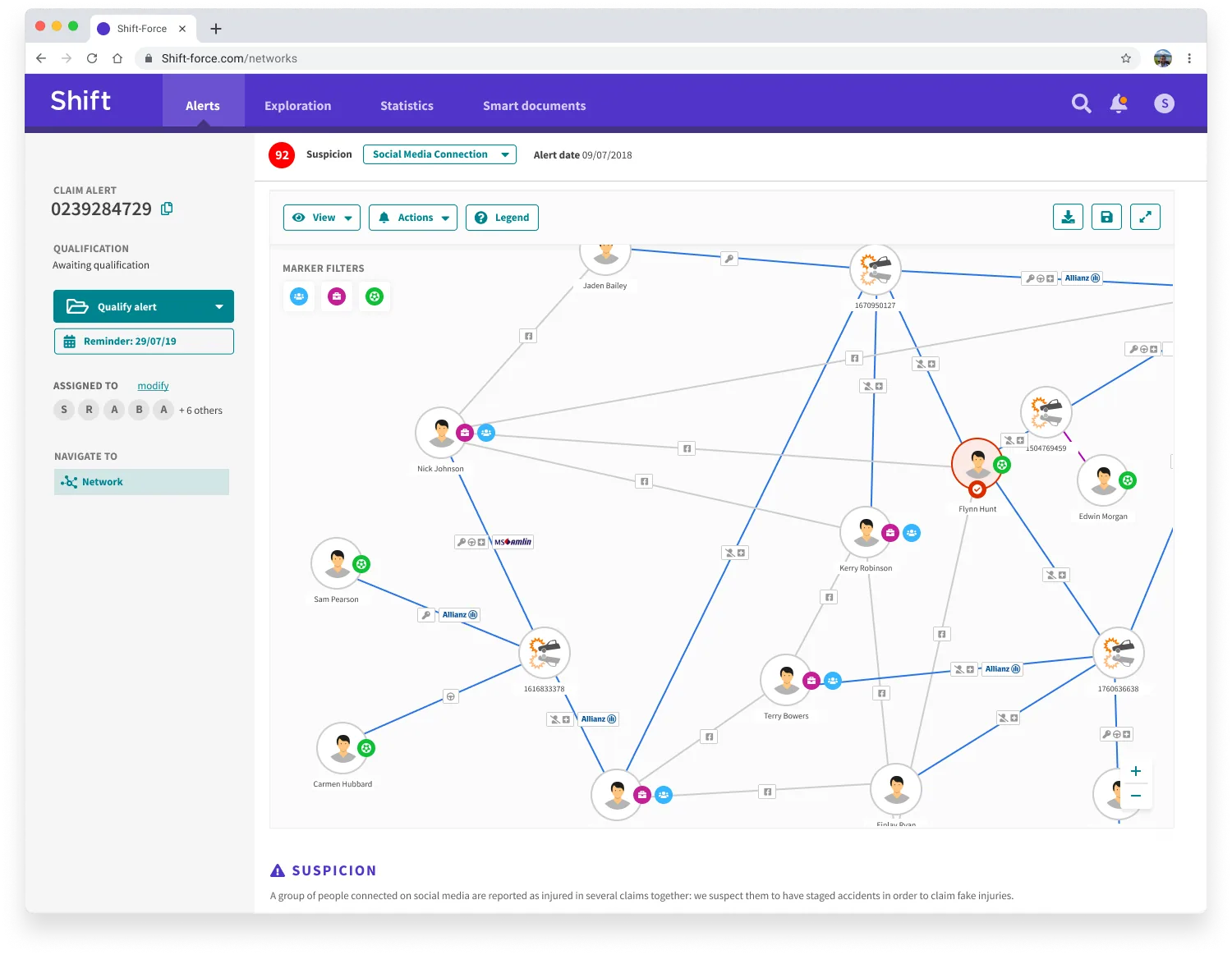Open the View dropdown
The height and width of the screenshot is (955, 1232).
[x=322, y=218]
